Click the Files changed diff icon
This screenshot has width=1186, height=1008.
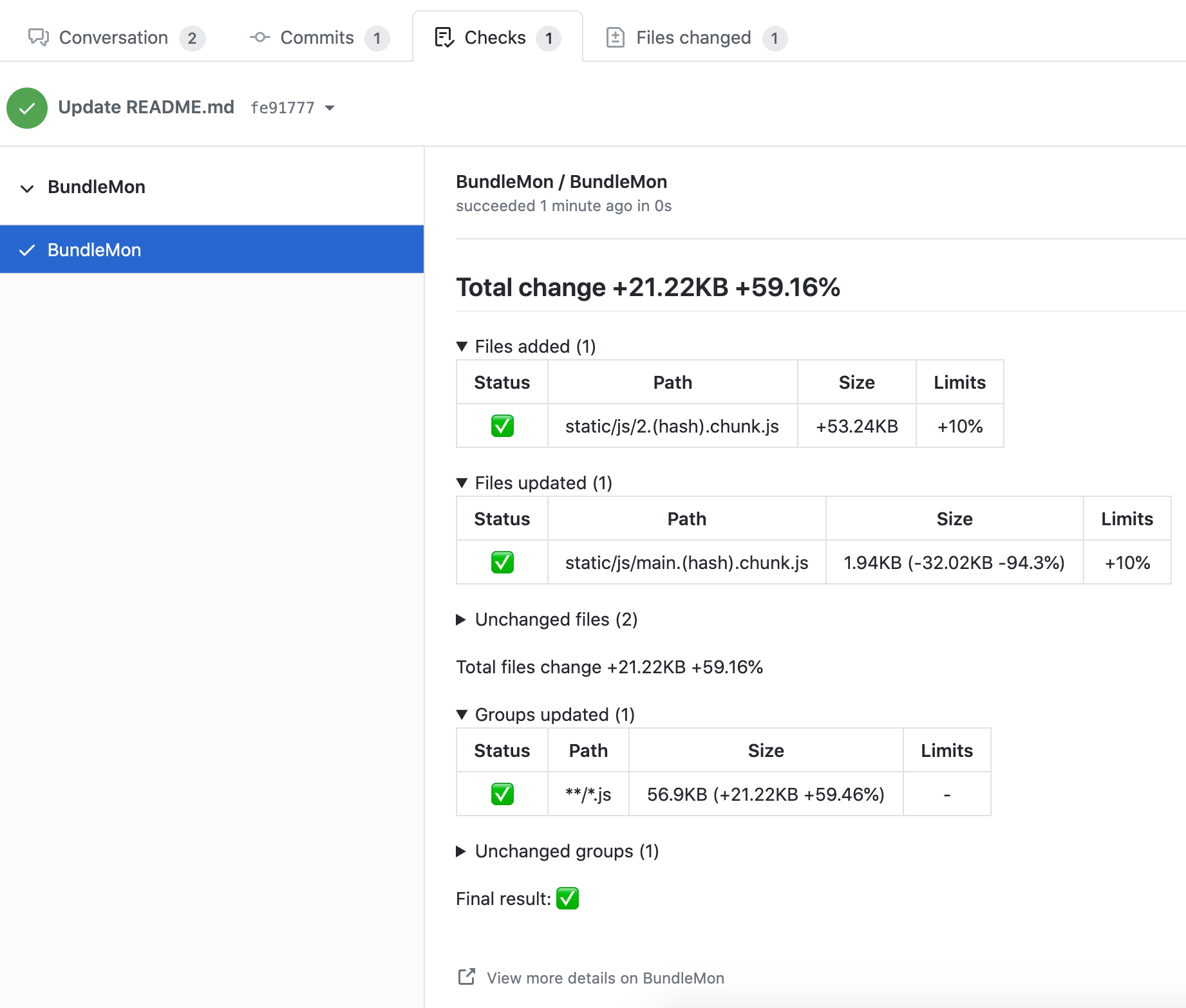[x=616, y=37]
